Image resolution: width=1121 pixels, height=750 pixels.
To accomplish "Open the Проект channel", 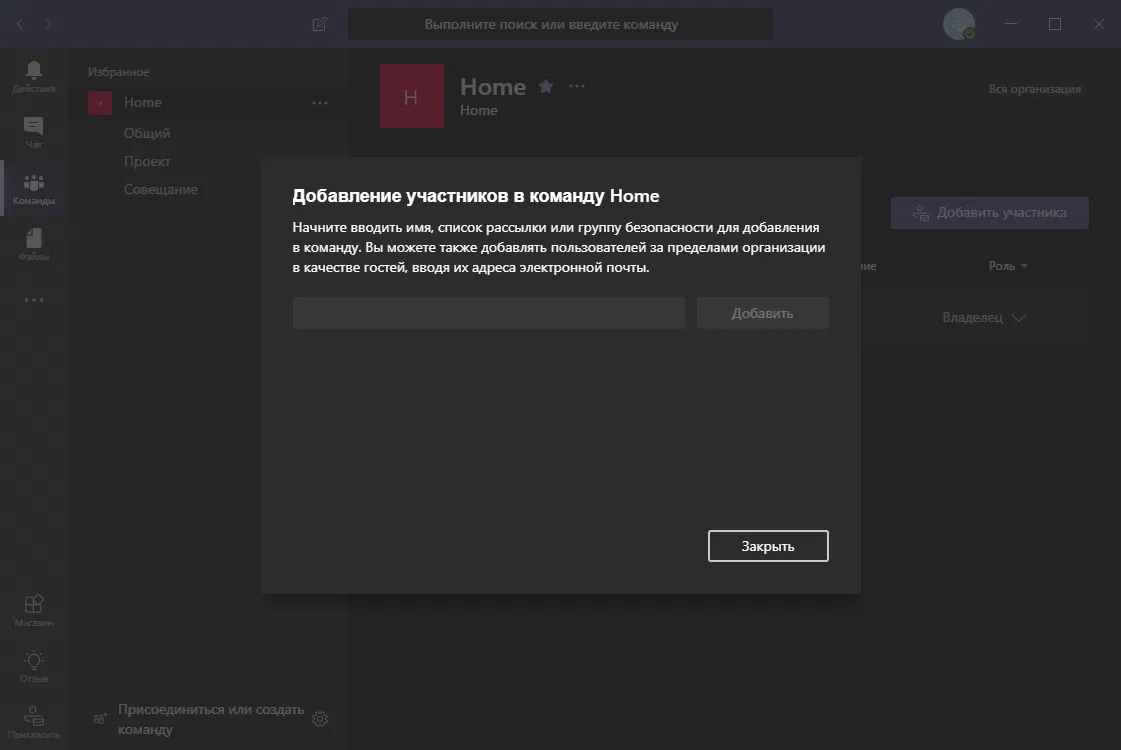I will click(x=147, y=162).
